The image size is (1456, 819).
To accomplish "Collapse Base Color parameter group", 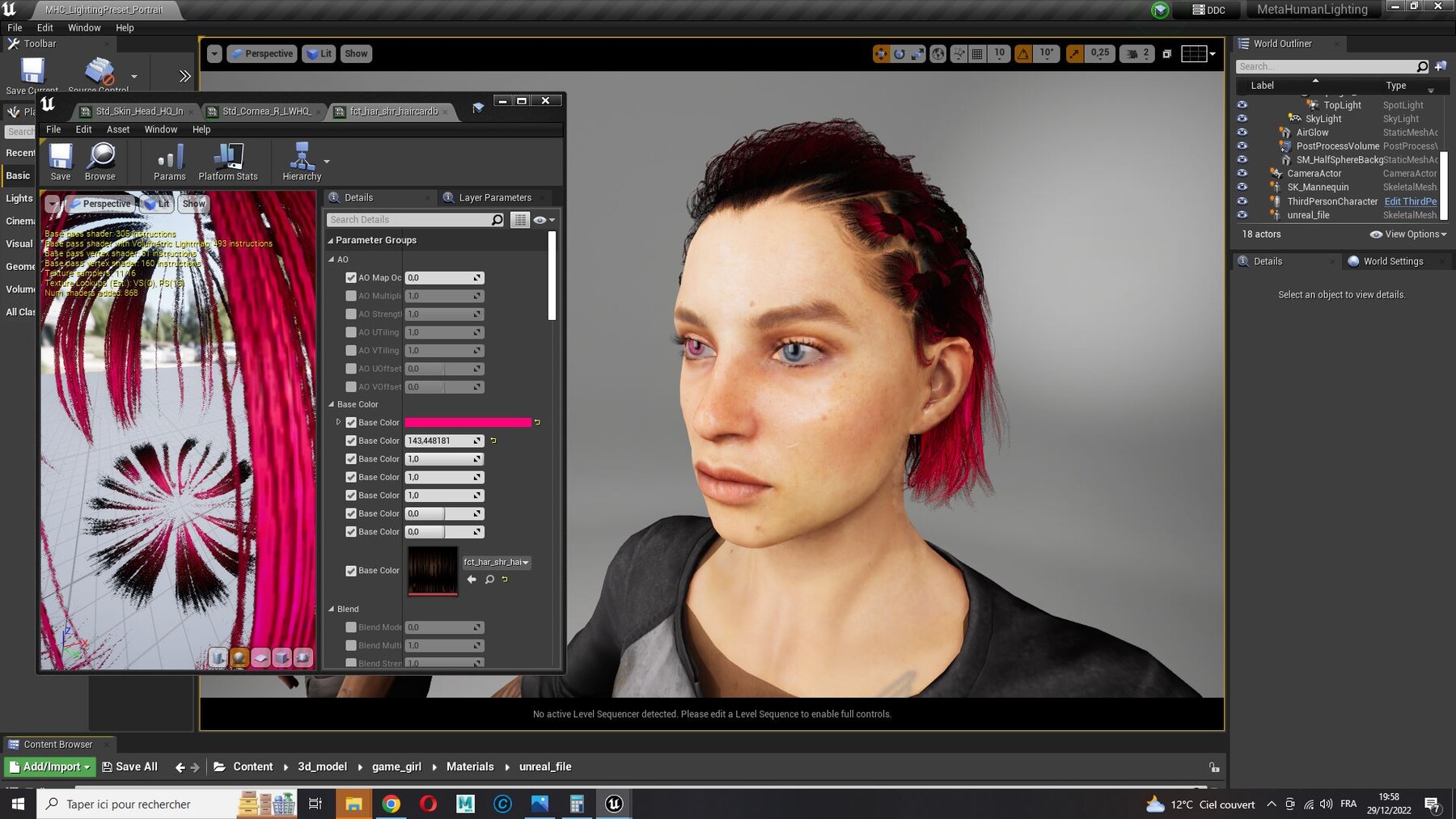I will (331, 404).
